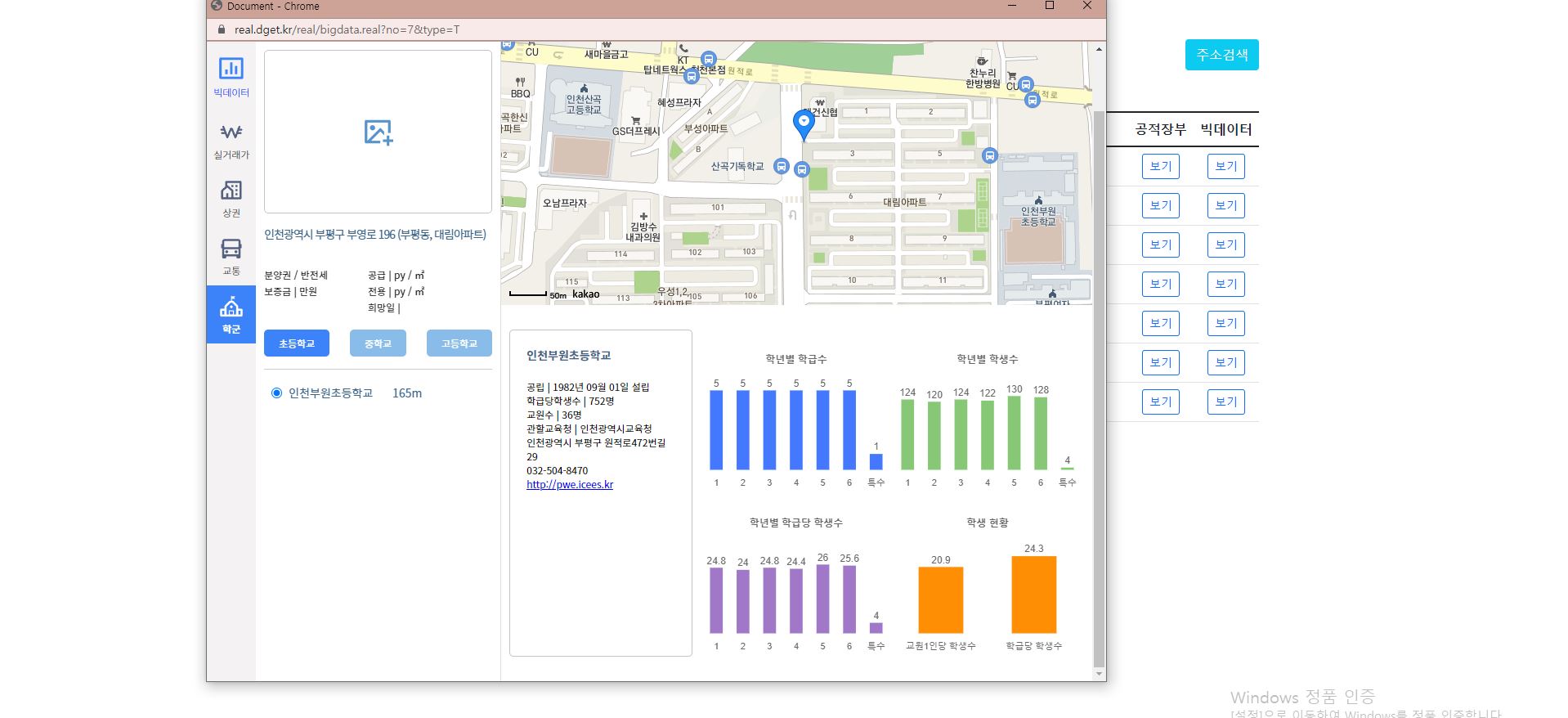Click the 주소검색 button
1568x718 pixels.
click(x=1221, y=55)
